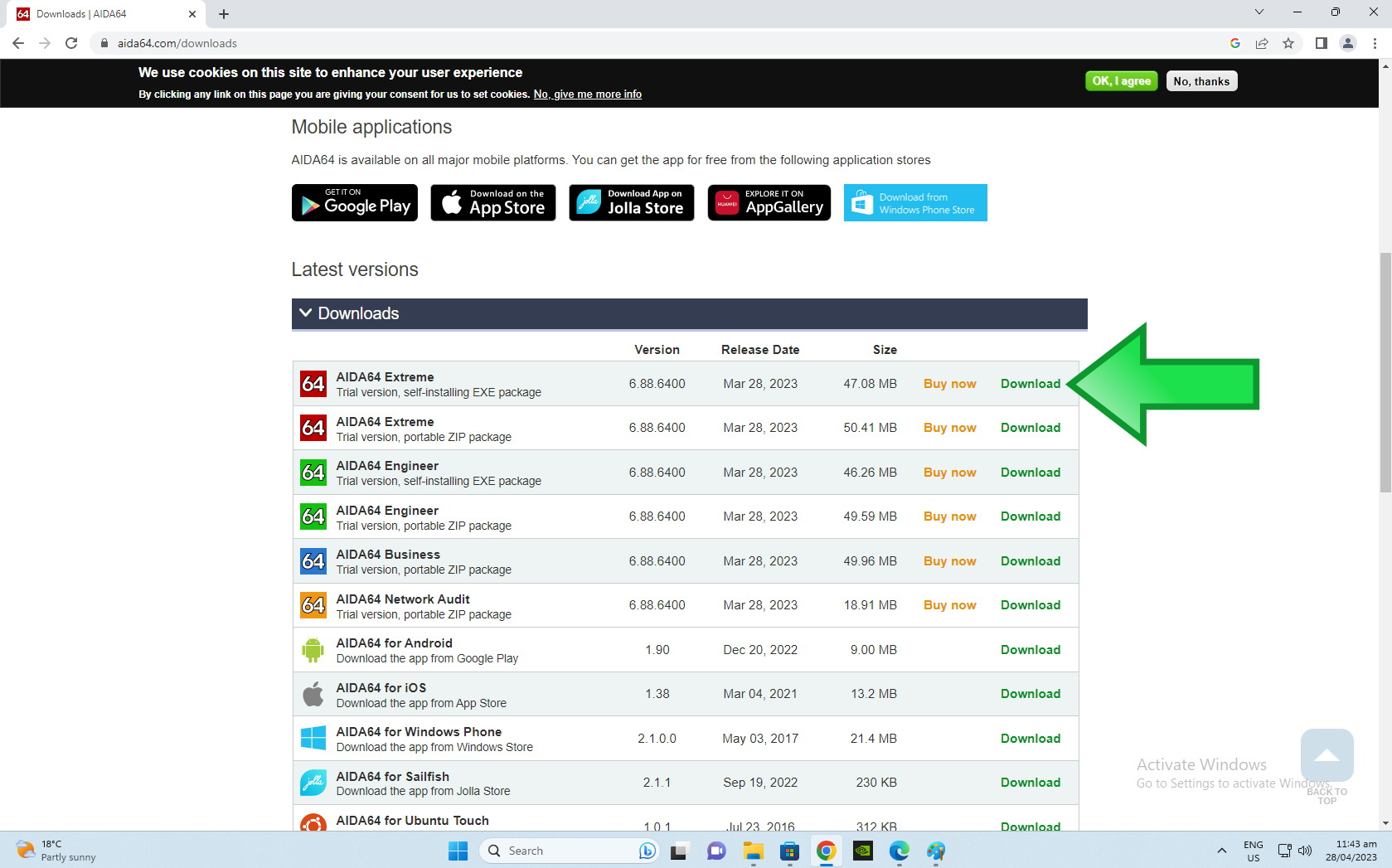Open the Google Play store badge
This screenshot has height=868, width=1392.
pos(355,203)
